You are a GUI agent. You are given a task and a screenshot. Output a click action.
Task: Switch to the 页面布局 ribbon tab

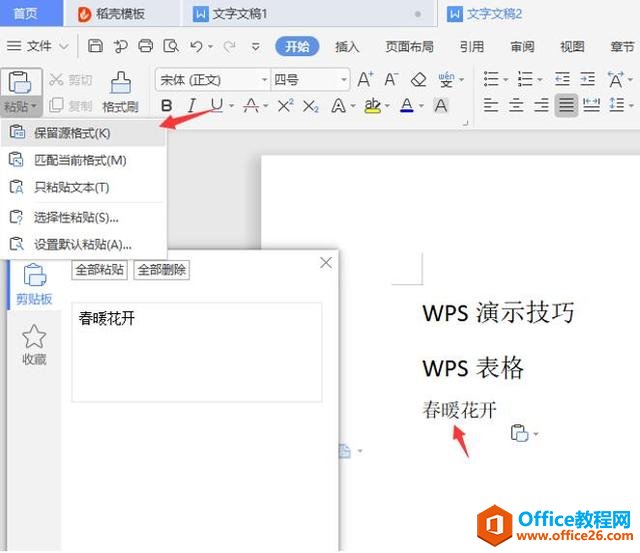pyautogui.click(x=409, y=47)
